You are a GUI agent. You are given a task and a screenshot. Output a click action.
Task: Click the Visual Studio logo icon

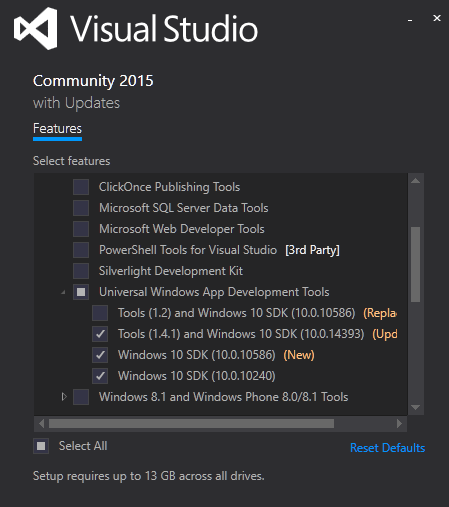coord(35,29)
